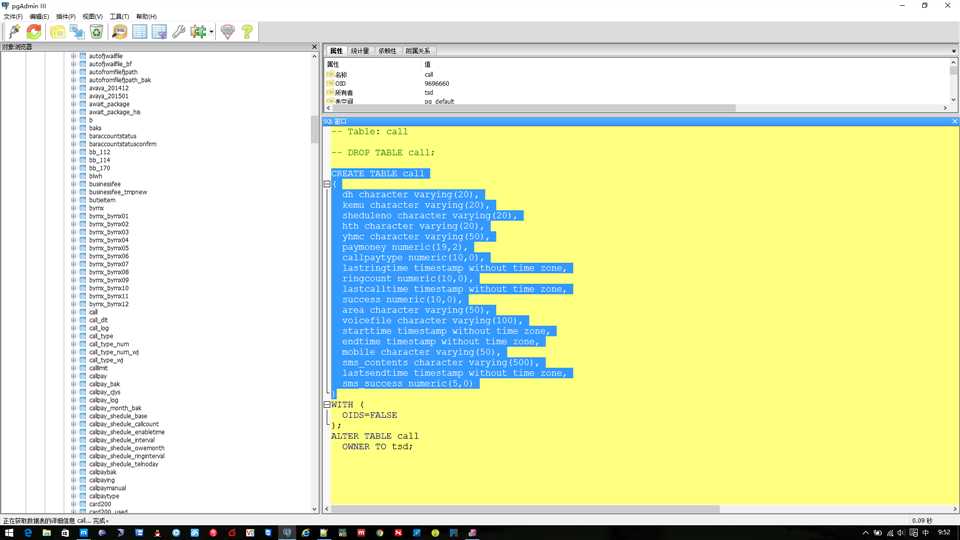Open the 编辑(E) menu
960x540 pixels.
[x=39, y=17]
